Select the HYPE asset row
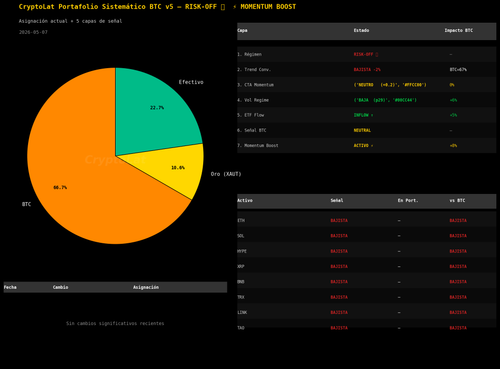 pyautogui.click(x=367, y=251)
